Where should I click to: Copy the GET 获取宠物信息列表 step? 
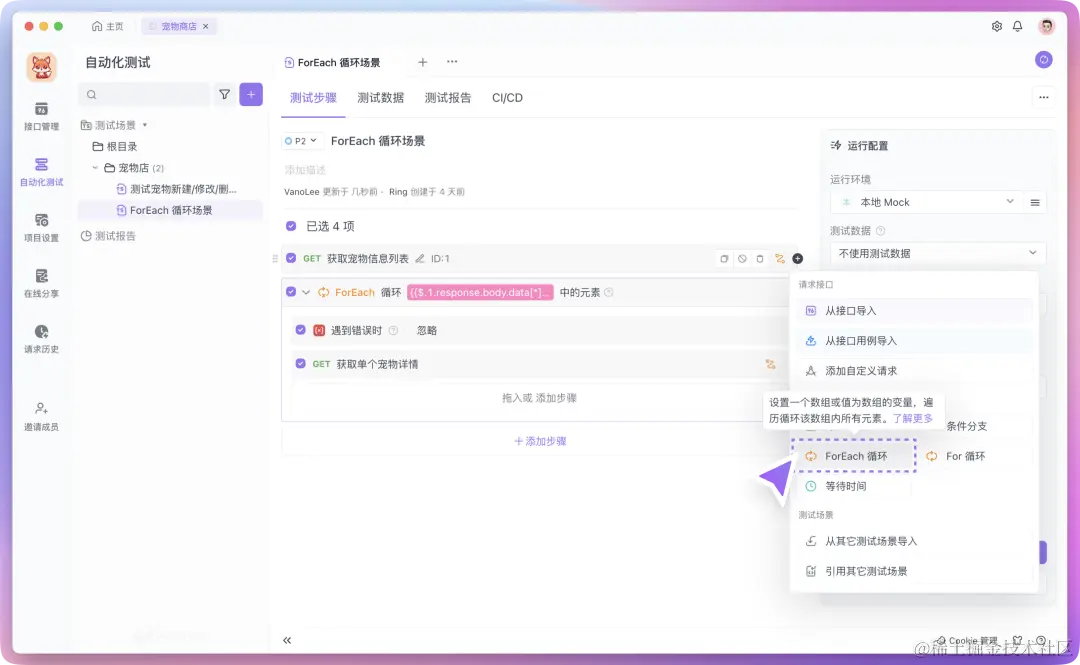pyautogui.click(x=724, y=258)
